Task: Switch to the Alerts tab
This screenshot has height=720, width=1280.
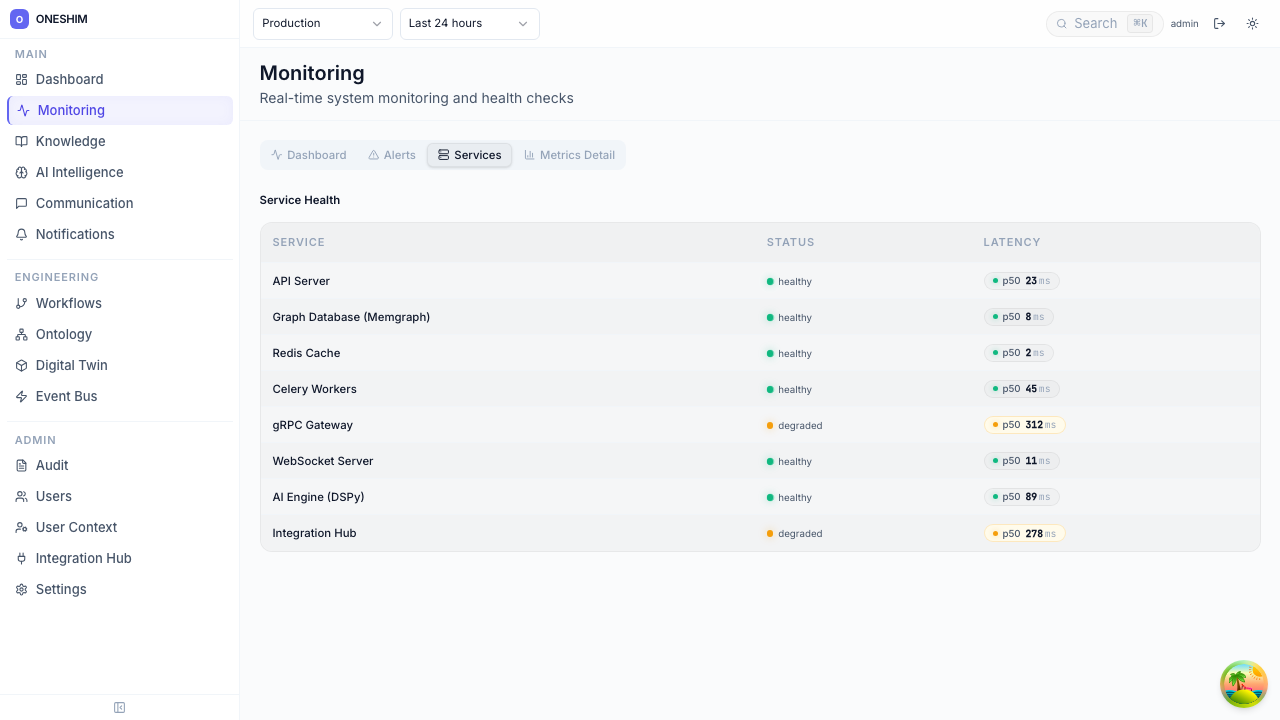Action: [x=391, y=155]
